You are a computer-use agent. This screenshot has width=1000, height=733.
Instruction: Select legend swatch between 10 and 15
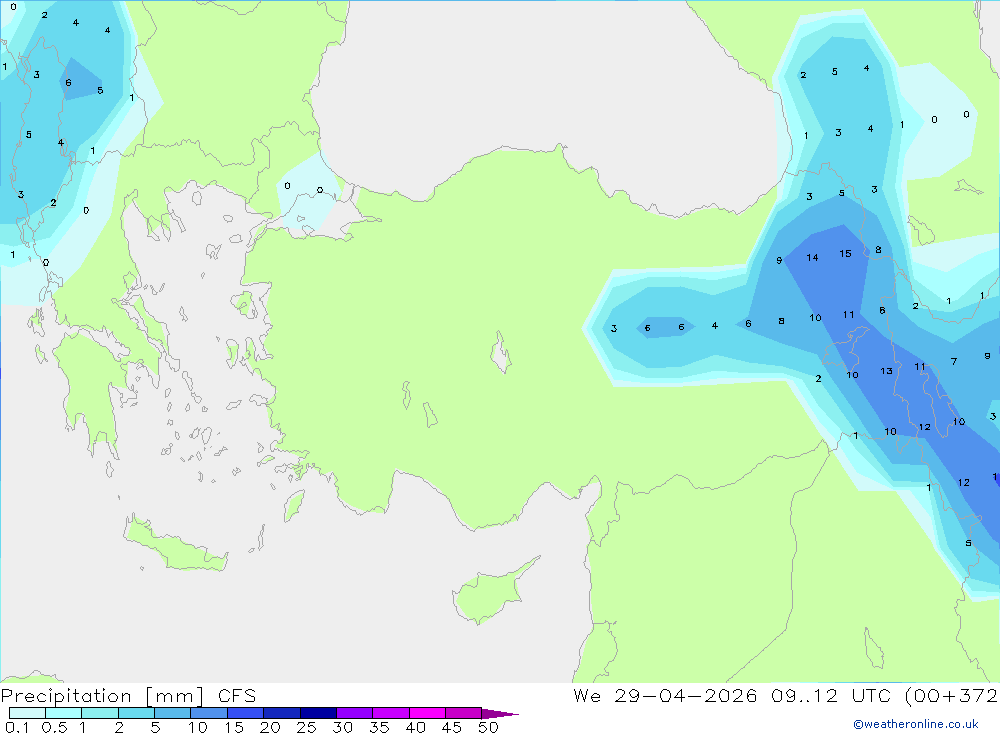pos(209,713)
